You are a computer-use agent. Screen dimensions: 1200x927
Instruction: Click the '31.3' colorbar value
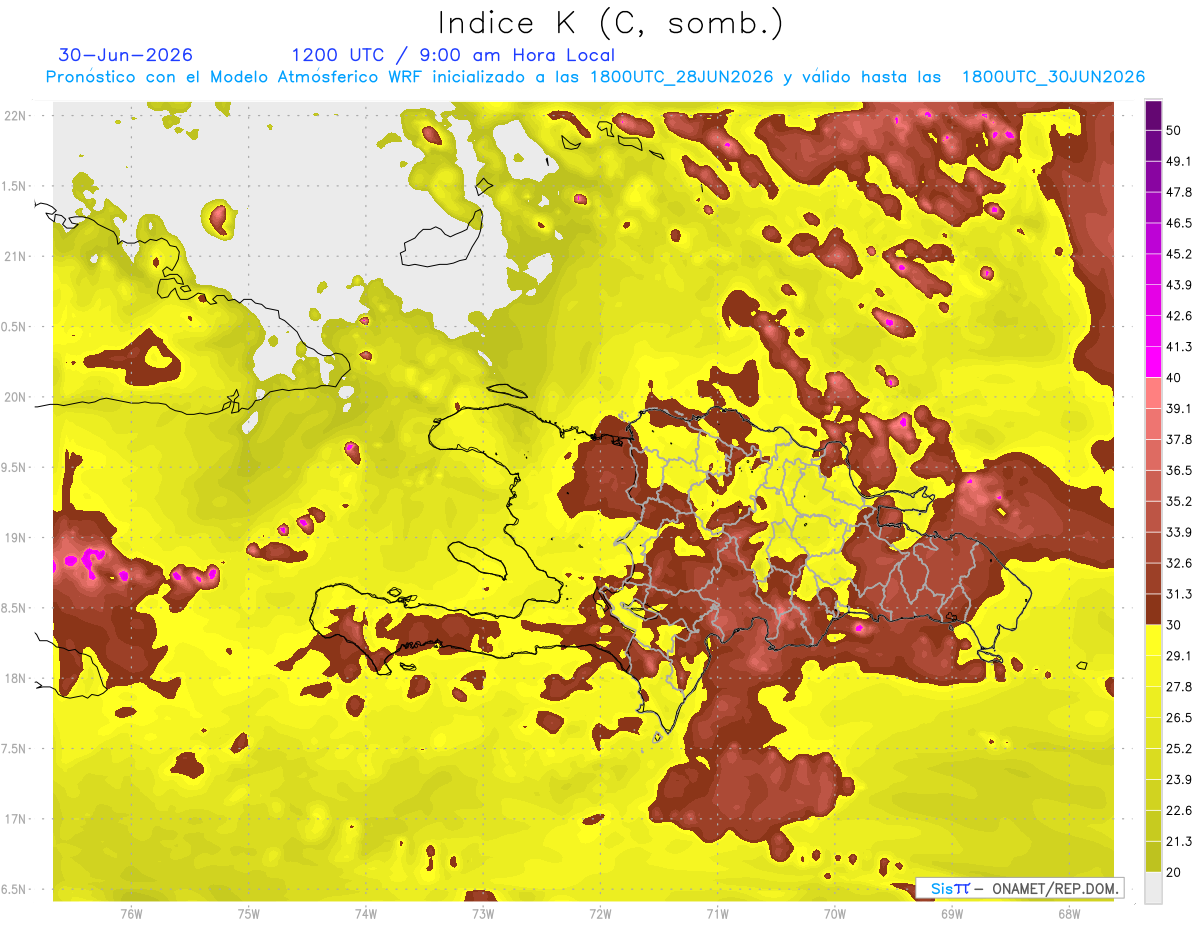[x=1178, y=594]
